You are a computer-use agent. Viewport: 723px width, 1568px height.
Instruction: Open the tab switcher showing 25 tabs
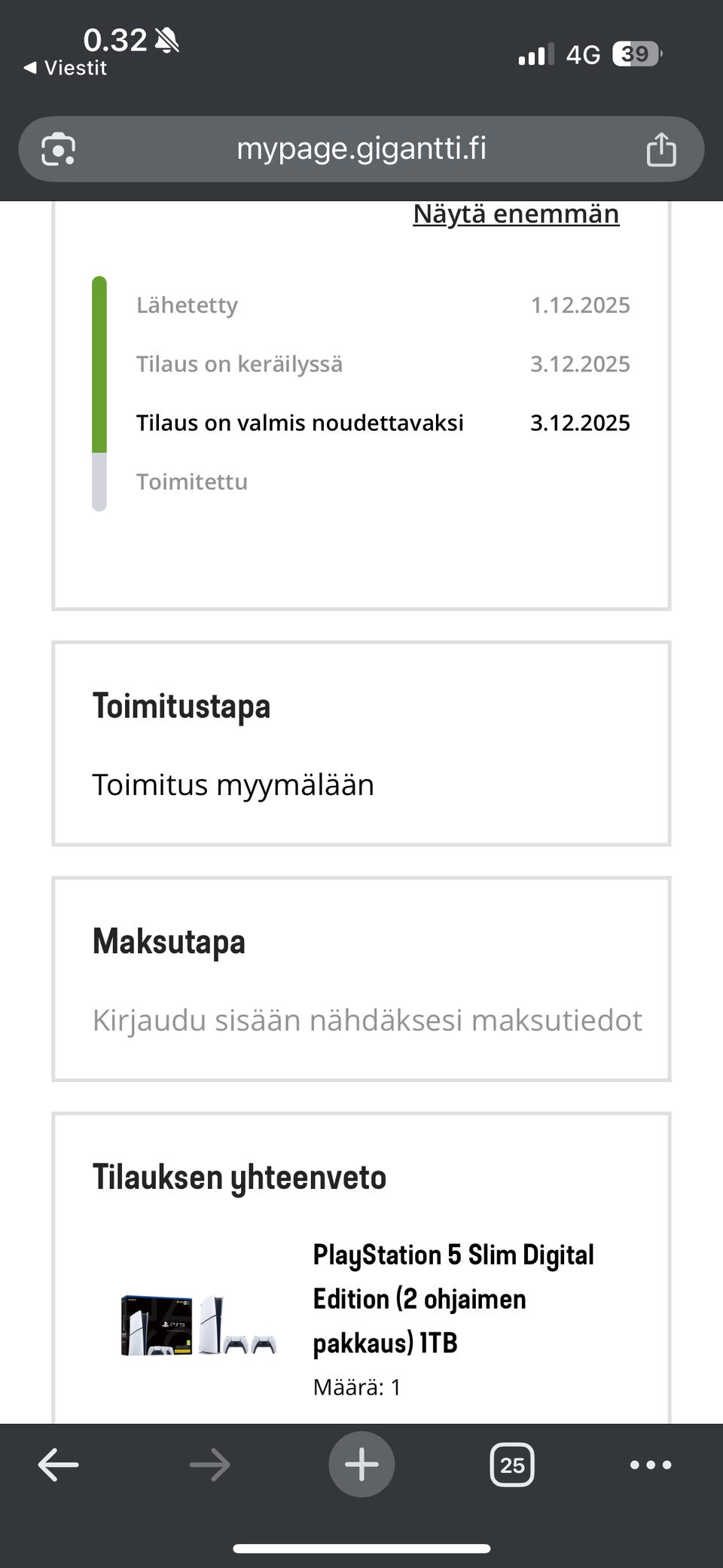(512, 1465)
